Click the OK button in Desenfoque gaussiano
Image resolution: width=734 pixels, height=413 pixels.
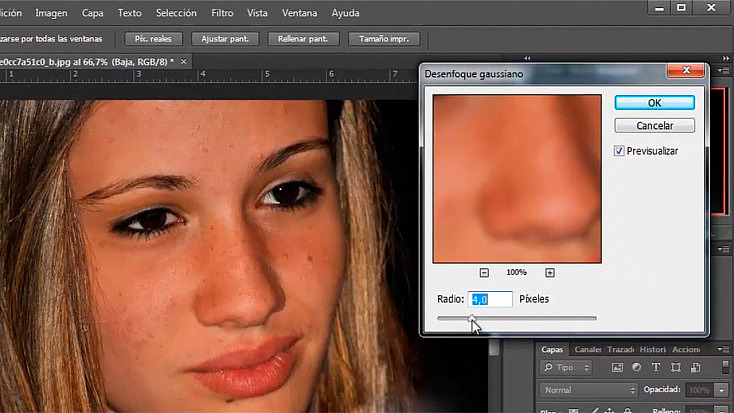click(x=654, y=103)
